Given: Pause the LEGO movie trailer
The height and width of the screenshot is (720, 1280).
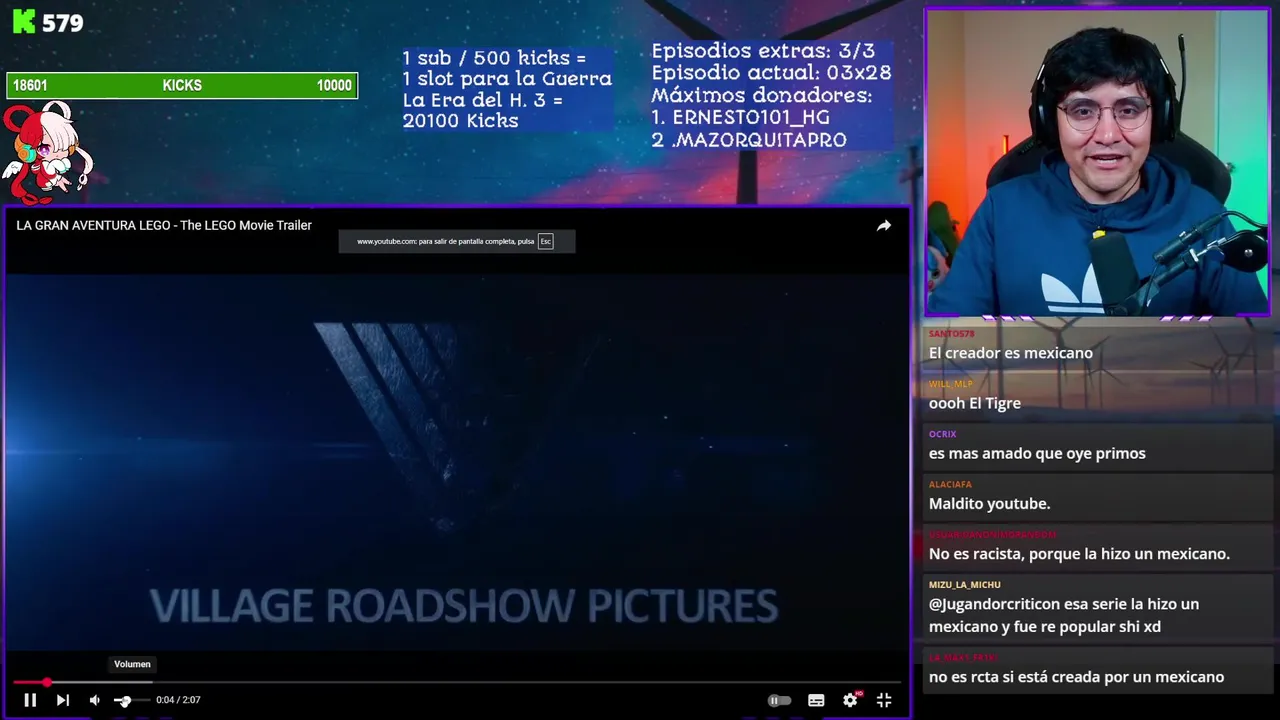Looking at the screenshot, I should [30, 700].
